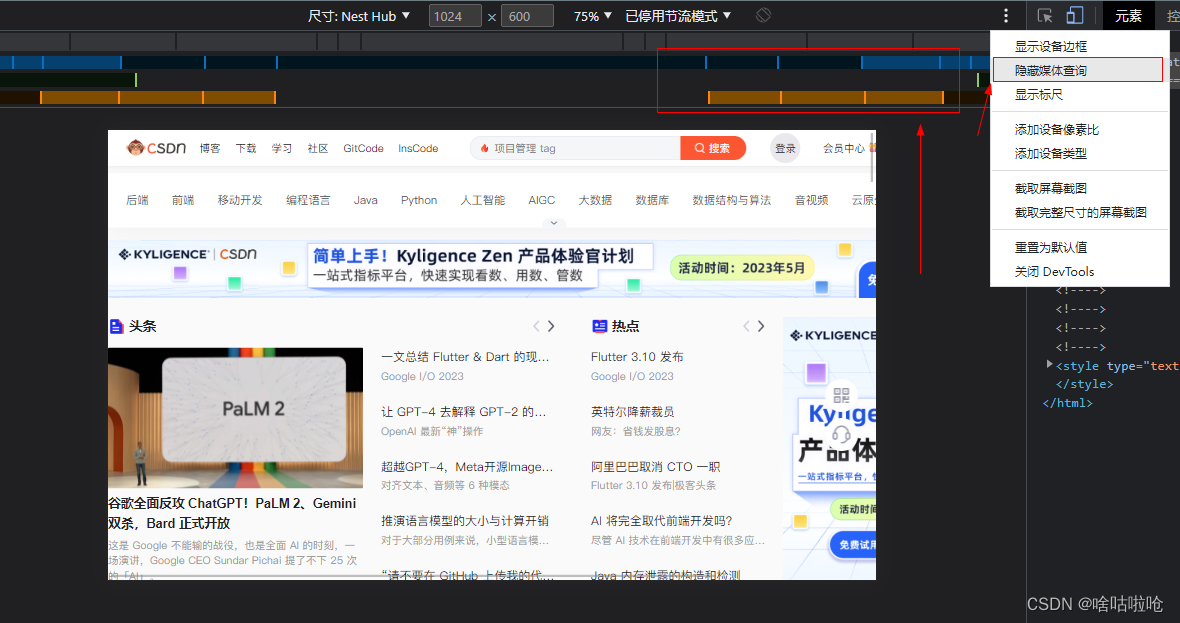Open the 已停用节流模式 throttling dropdown
The width and height of the screenshot is (1180, 623).
pyautogui.click(x=677, y=16)
